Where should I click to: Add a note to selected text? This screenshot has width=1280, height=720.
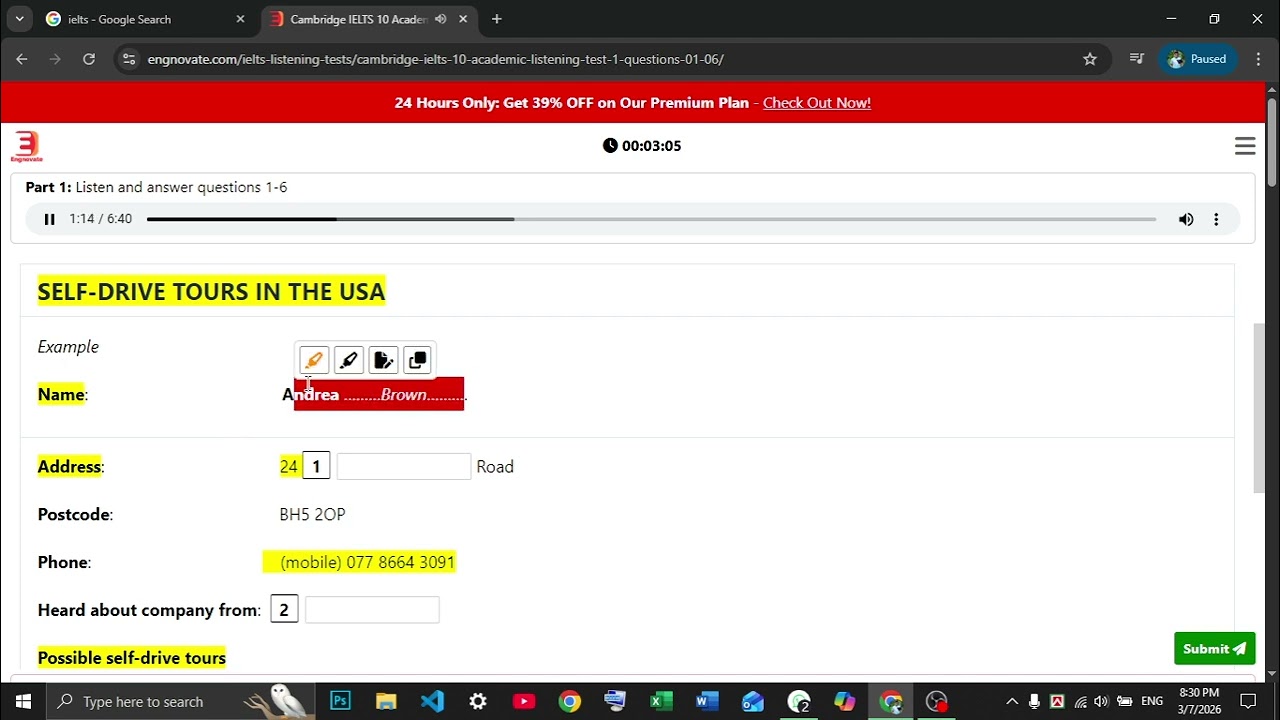383,360
